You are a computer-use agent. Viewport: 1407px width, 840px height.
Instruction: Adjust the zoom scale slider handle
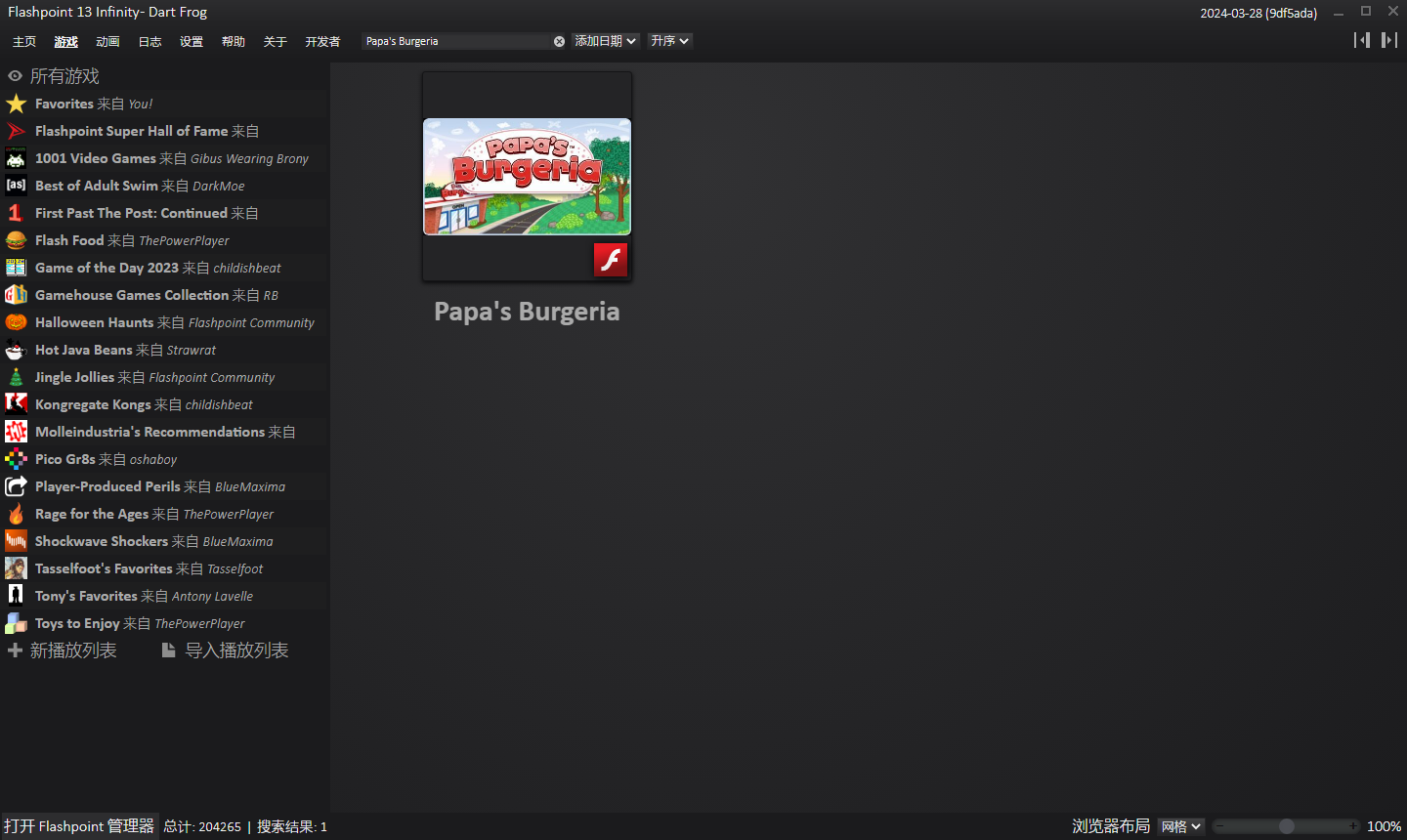click(1287, 826)
